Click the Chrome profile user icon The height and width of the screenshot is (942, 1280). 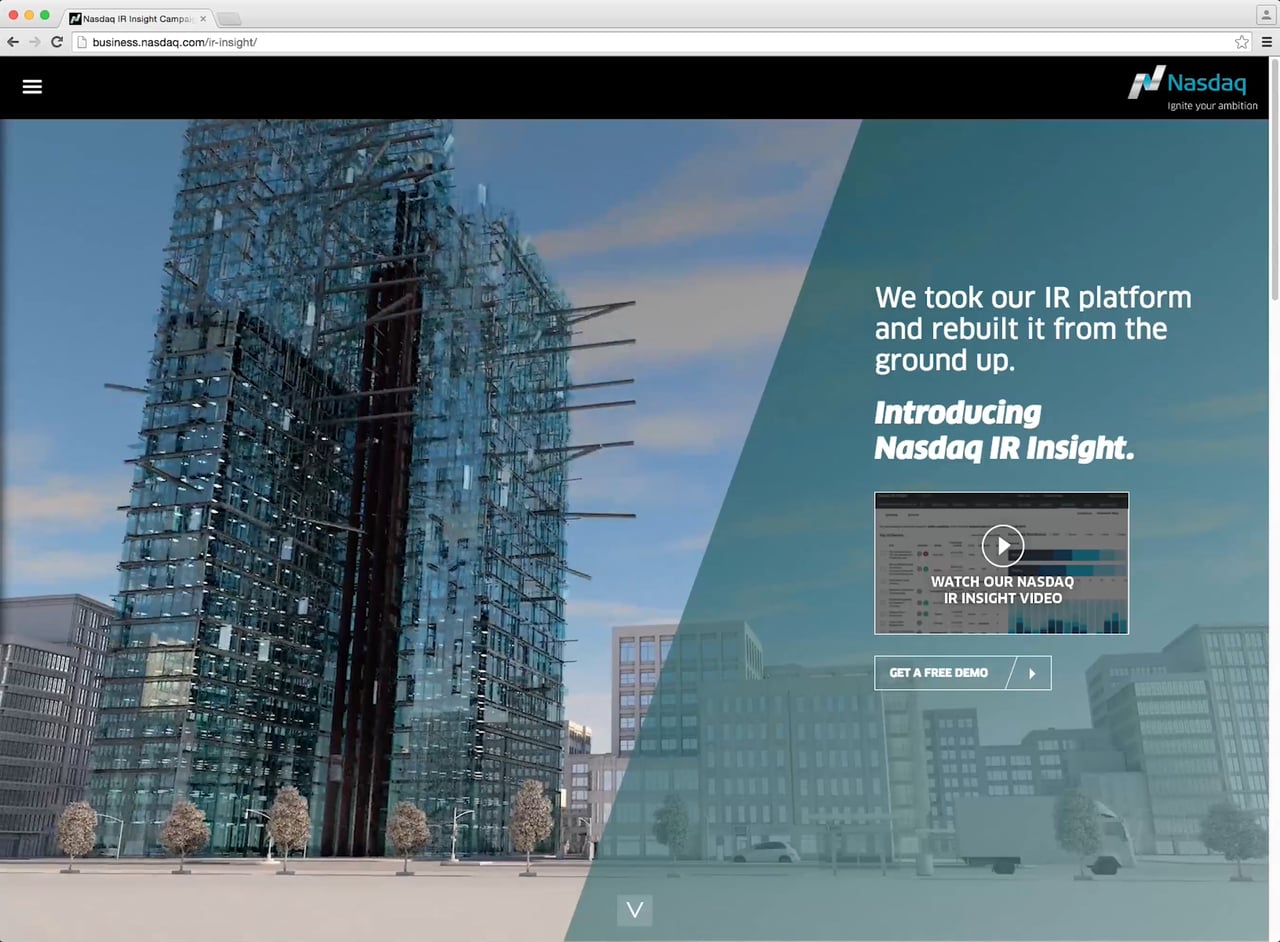tap(1265, 14)
